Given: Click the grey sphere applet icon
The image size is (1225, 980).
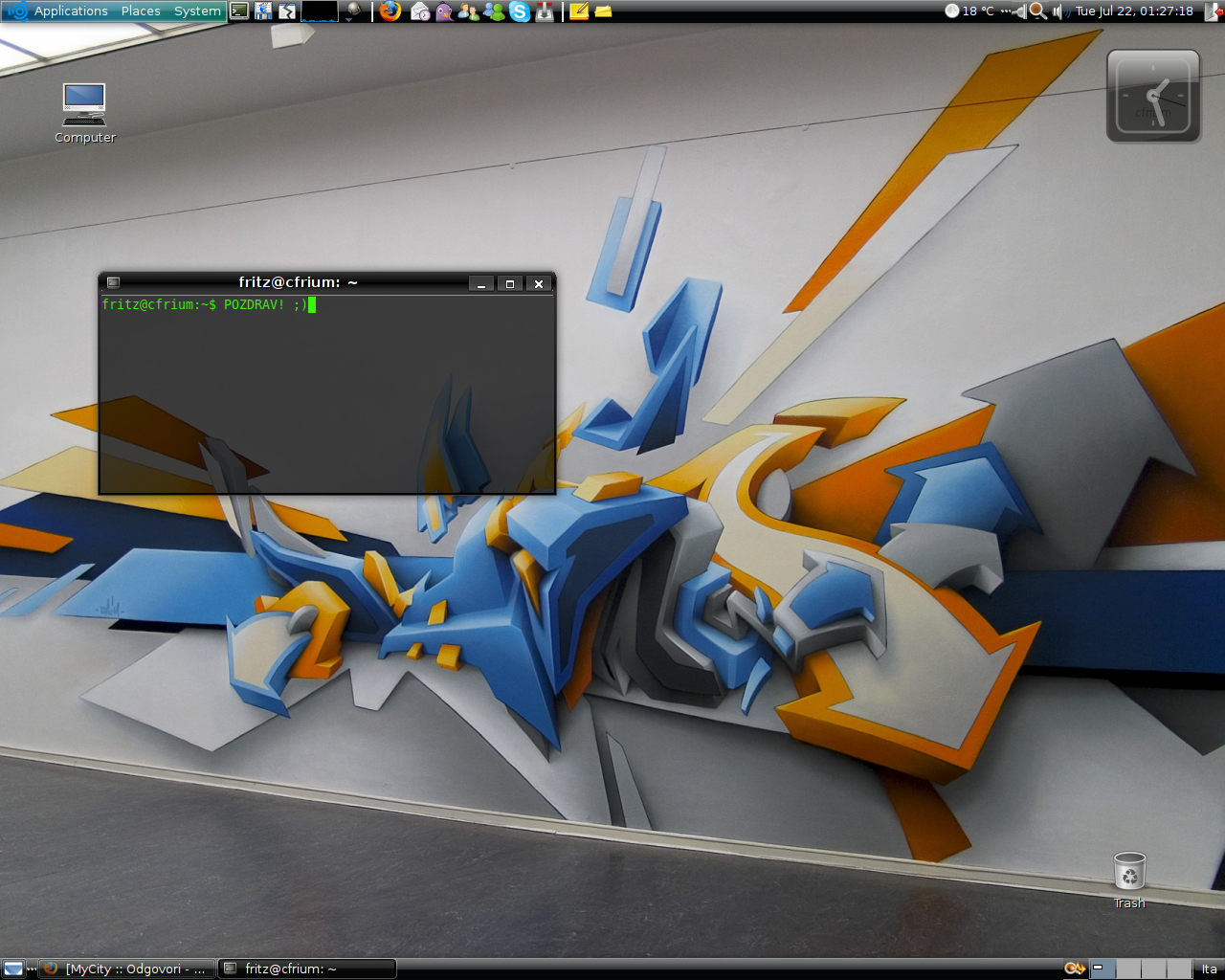Looking at the screenshot, I should pos(353,11).
